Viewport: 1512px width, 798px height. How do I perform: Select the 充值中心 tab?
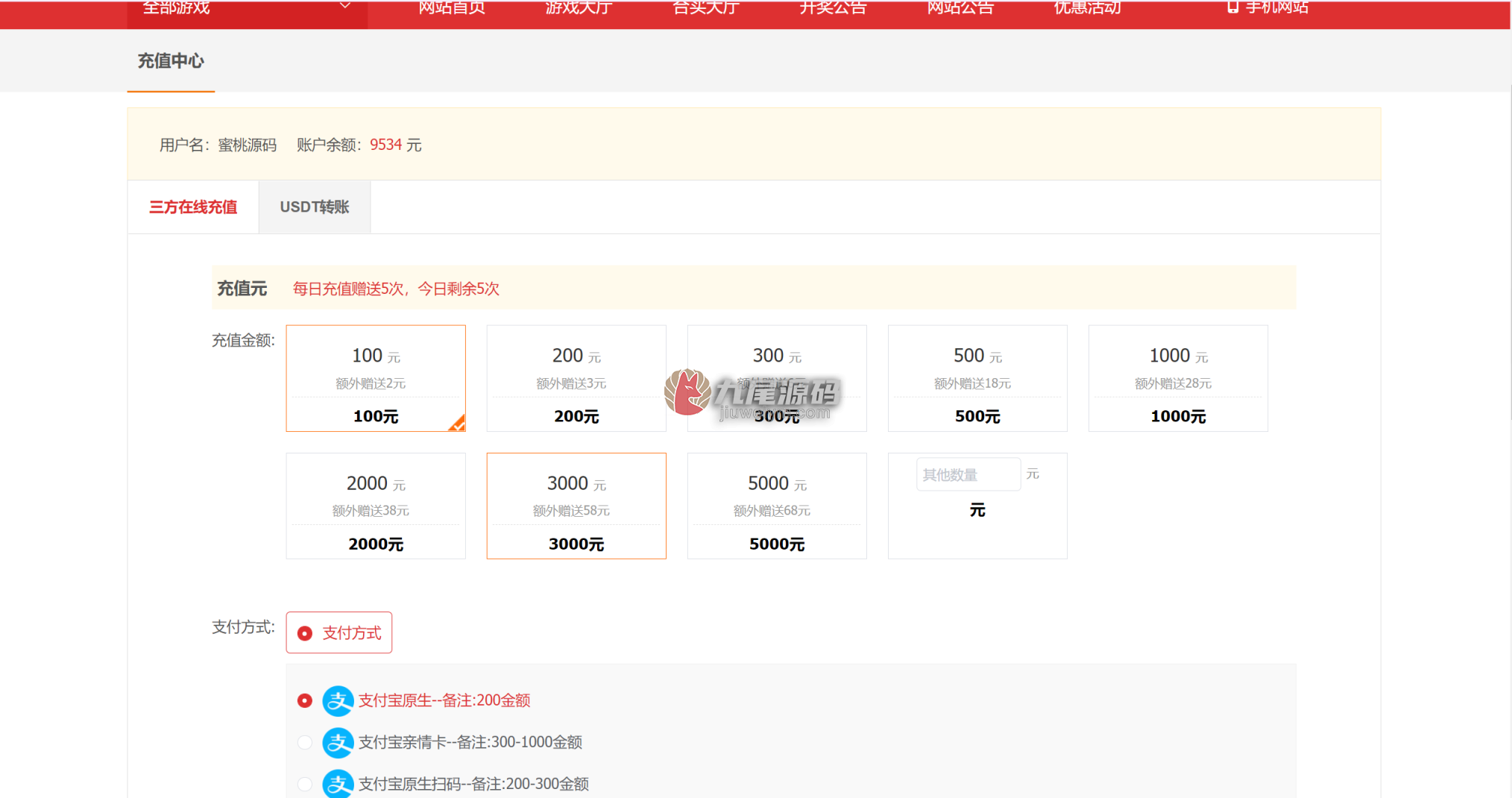pyautogui.click(x=171, y=61)
